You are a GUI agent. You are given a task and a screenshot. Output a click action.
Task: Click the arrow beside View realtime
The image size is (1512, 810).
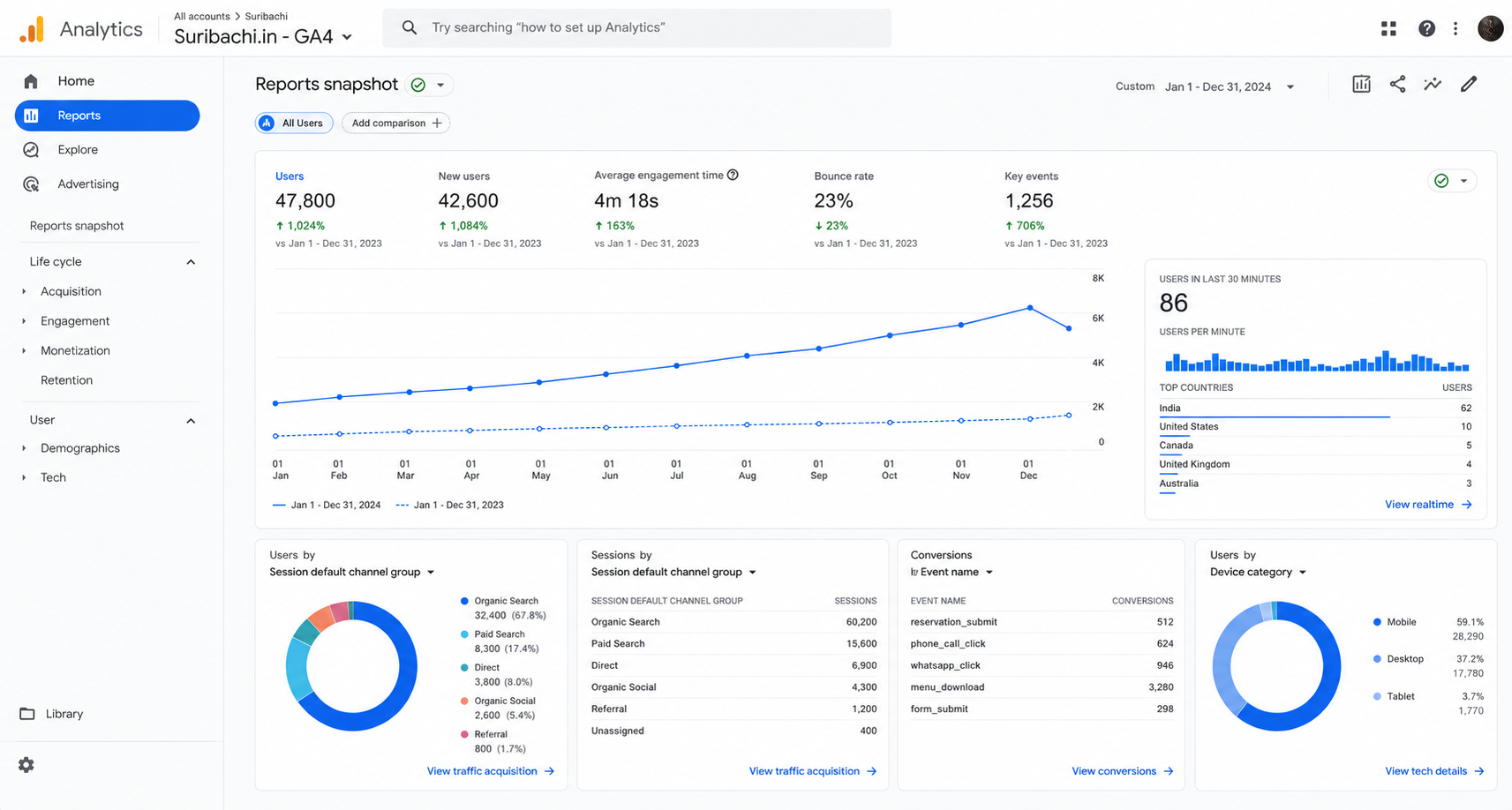point(1467,505)
